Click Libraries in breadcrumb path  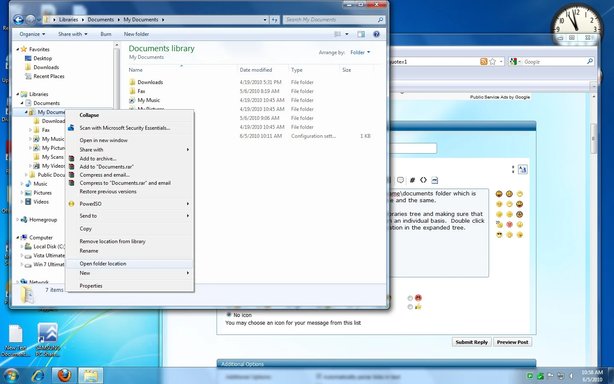point(68,20)
